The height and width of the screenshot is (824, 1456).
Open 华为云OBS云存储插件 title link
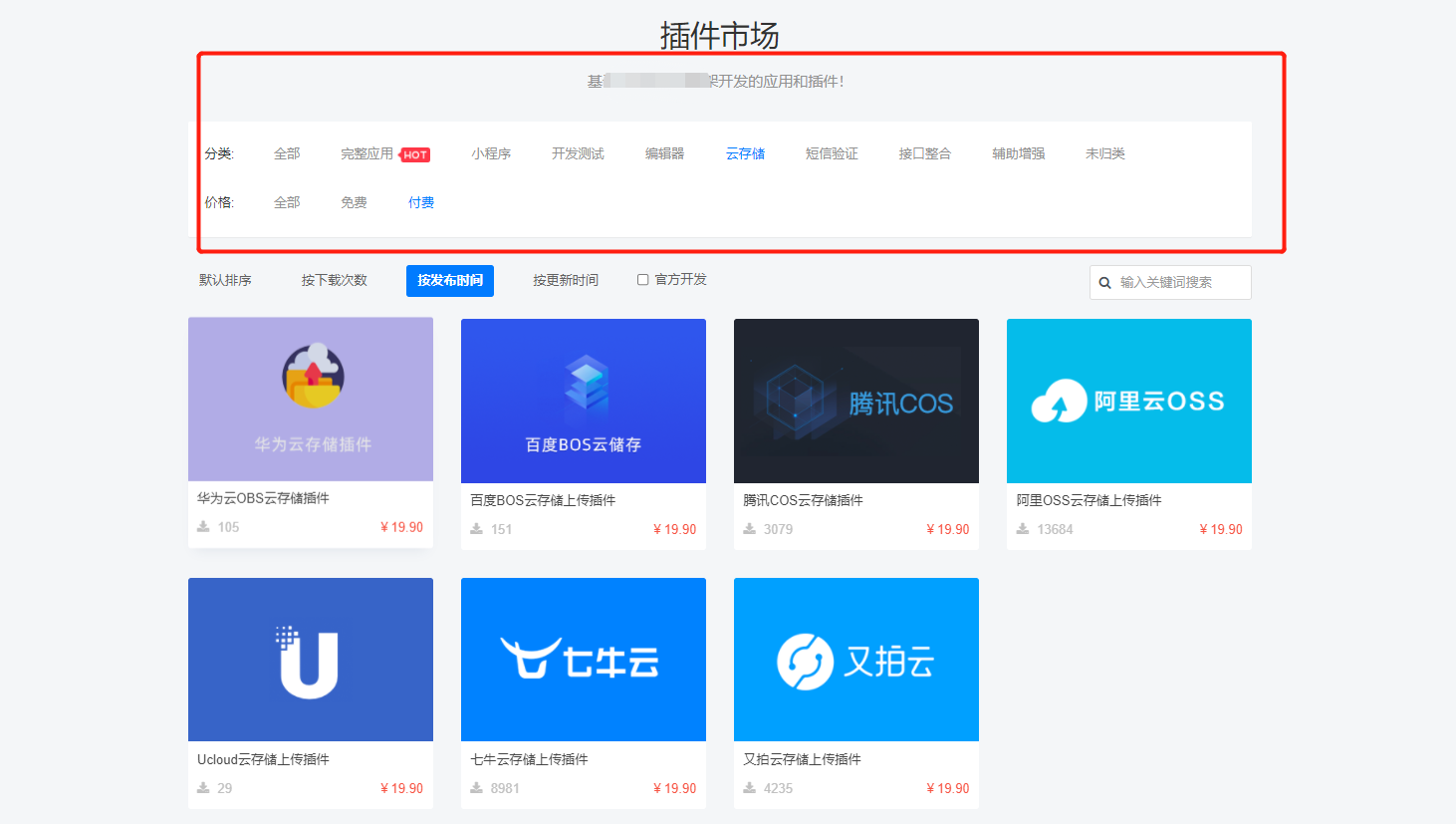click(263, 498)
